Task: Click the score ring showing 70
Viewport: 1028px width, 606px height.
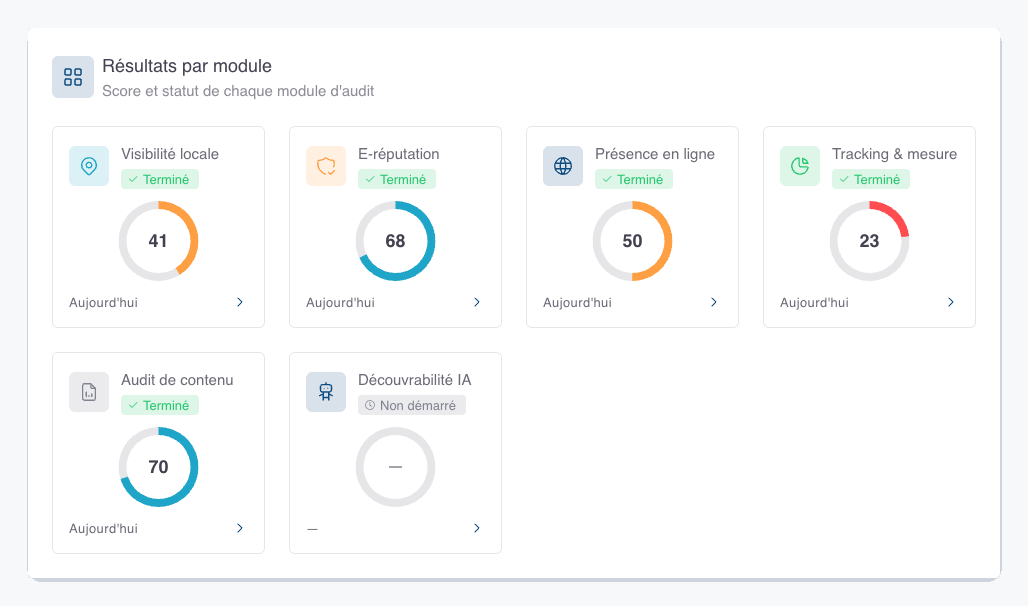Action: [159, 467]
